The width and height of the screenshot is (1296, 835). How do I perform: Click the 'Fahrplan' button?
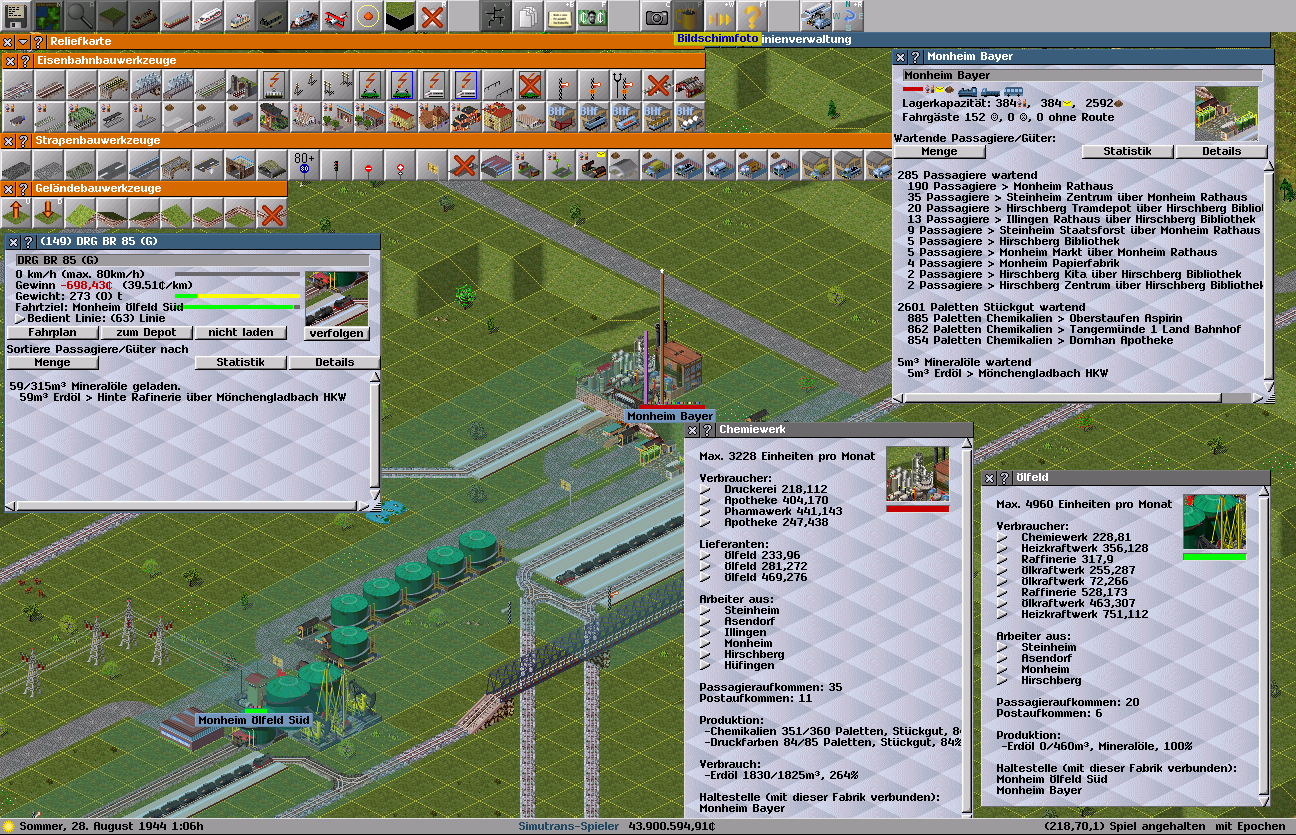[x=52, y=332]
